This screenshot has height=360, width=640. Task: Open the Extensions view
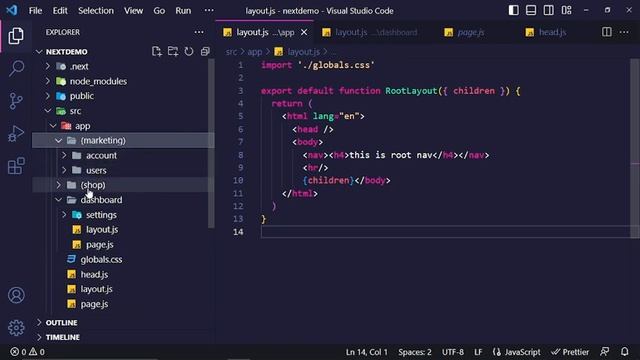pos(16,166)
